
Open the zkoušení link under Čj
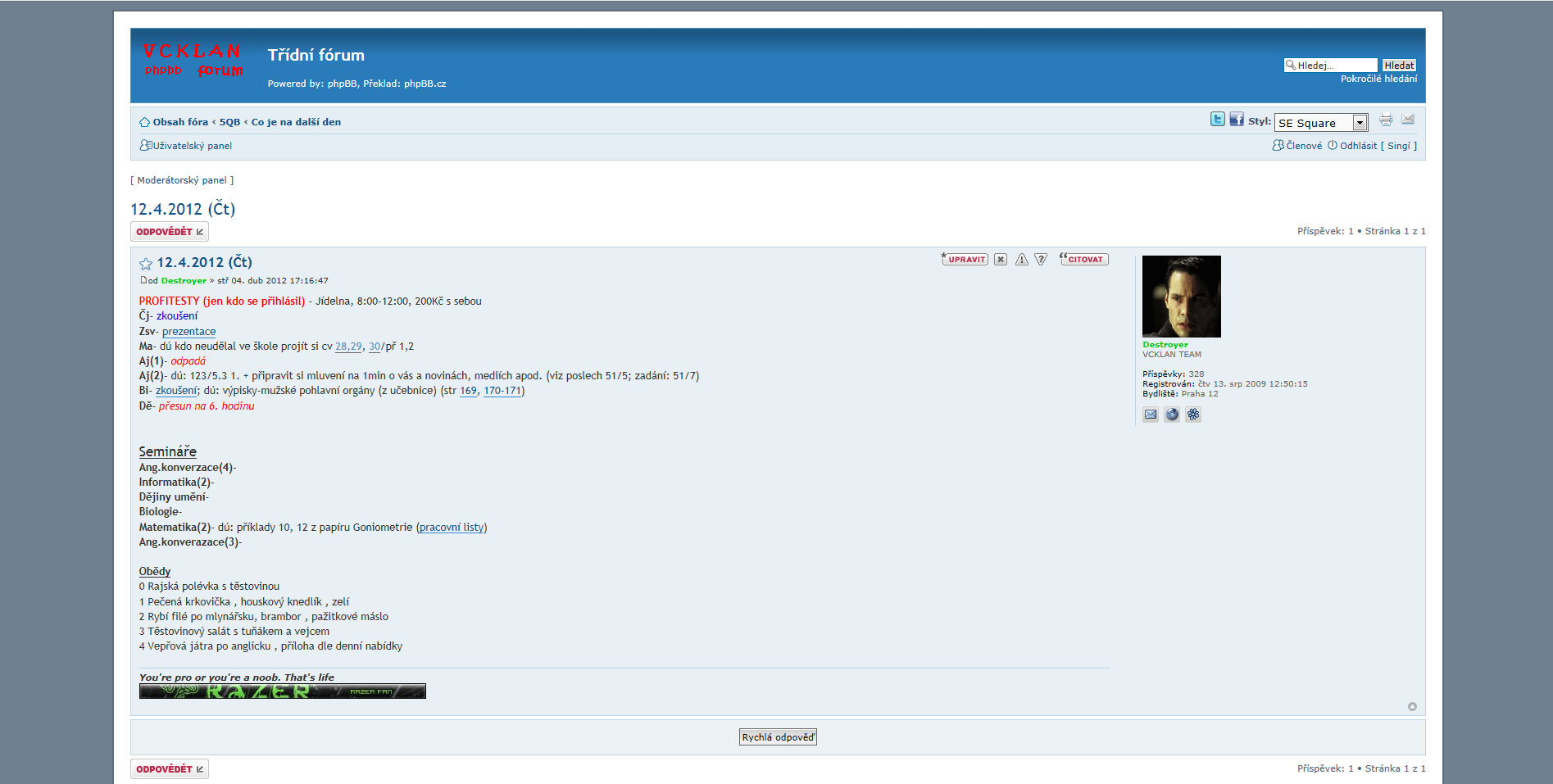point(176,316)
